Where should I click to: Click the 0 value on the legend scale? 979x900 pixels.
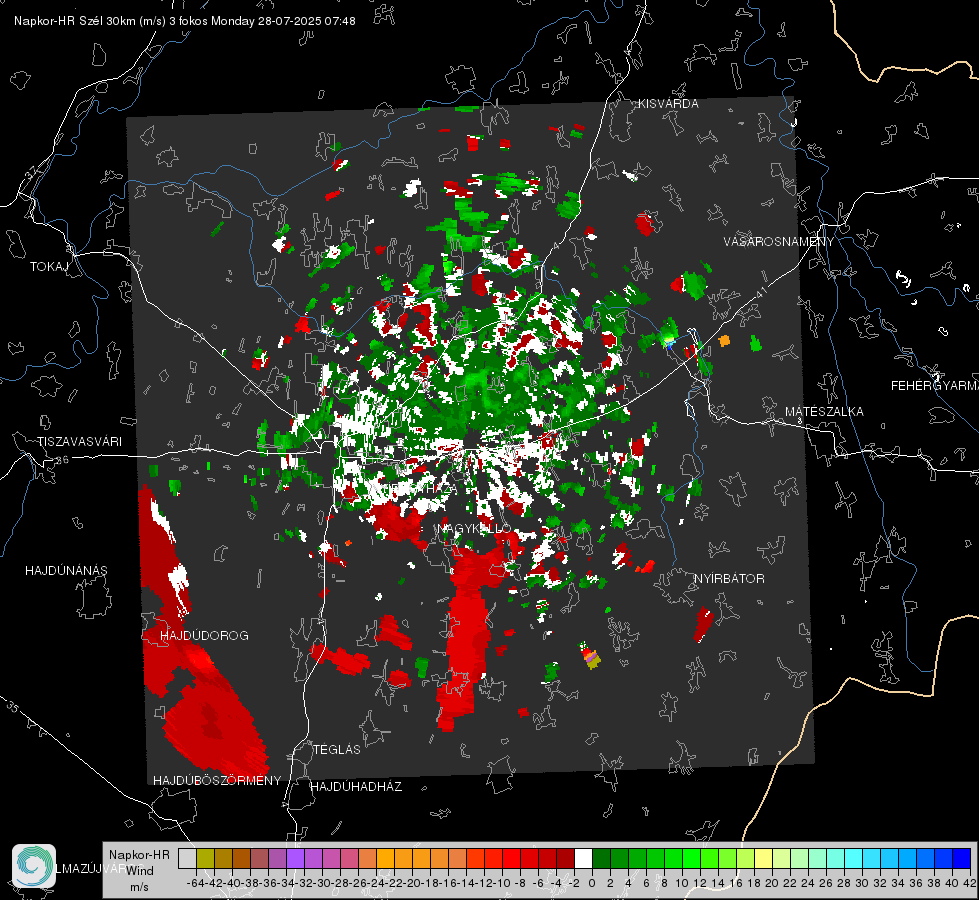coord(592,883)
